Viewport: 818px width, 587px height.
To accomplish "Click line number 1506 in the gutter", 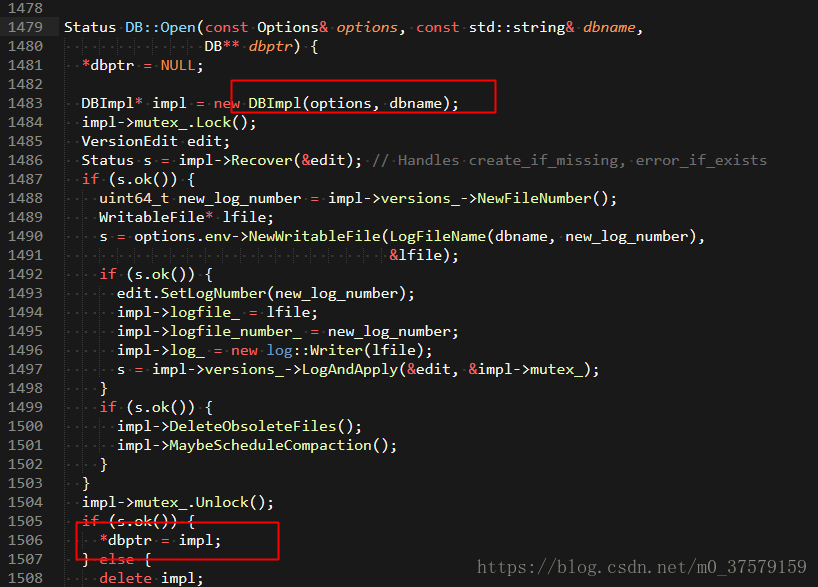I will coord(26,540).
